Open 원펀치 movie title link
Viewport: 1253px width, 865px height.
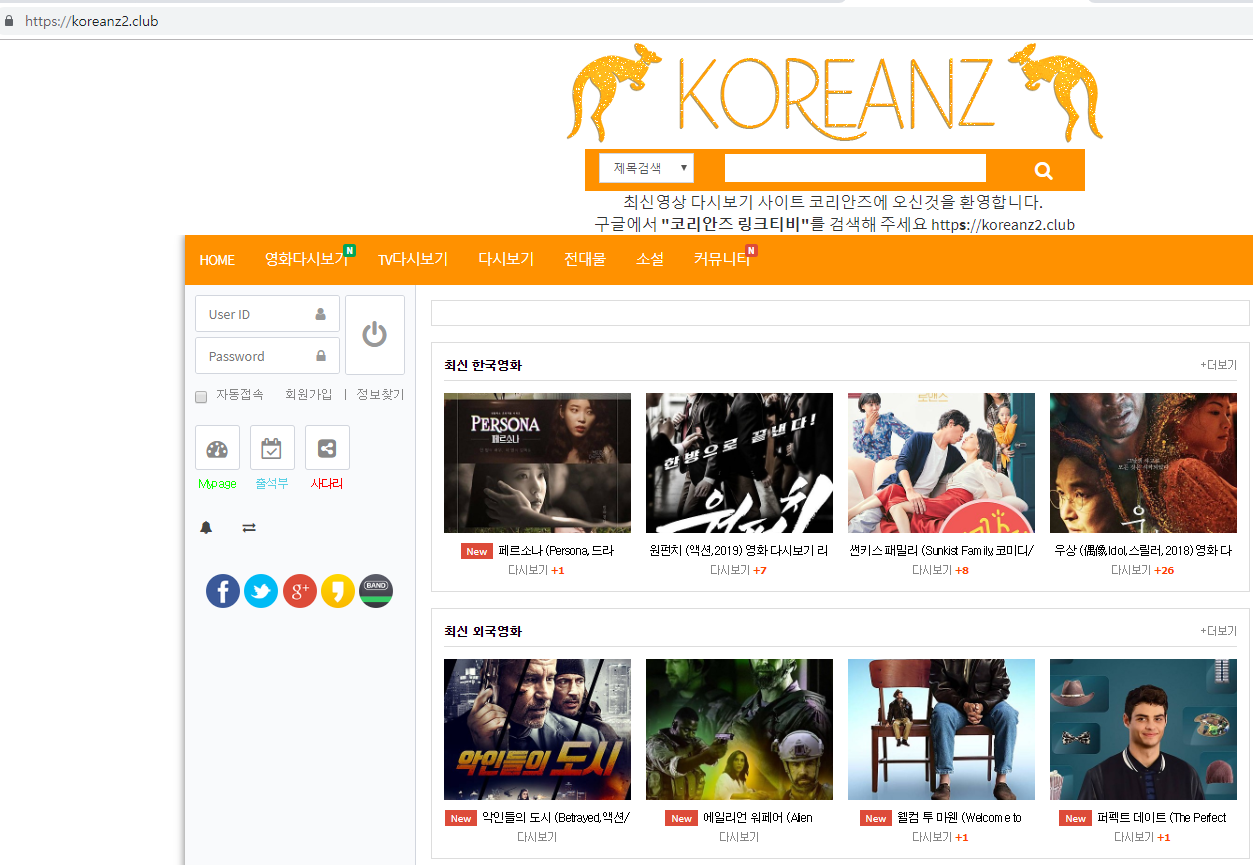tap(739, 551)
